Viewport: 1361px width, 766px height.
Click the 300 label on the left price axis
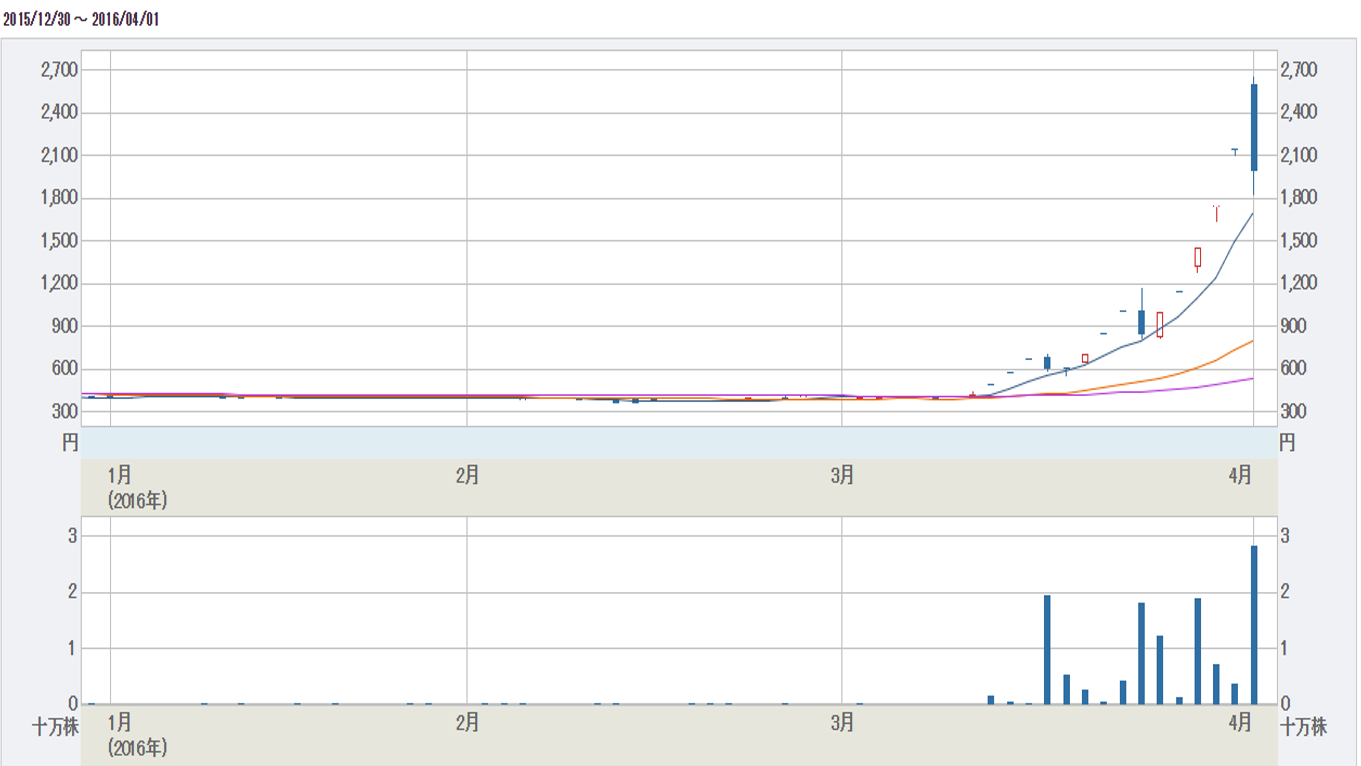tap(66, 412)
